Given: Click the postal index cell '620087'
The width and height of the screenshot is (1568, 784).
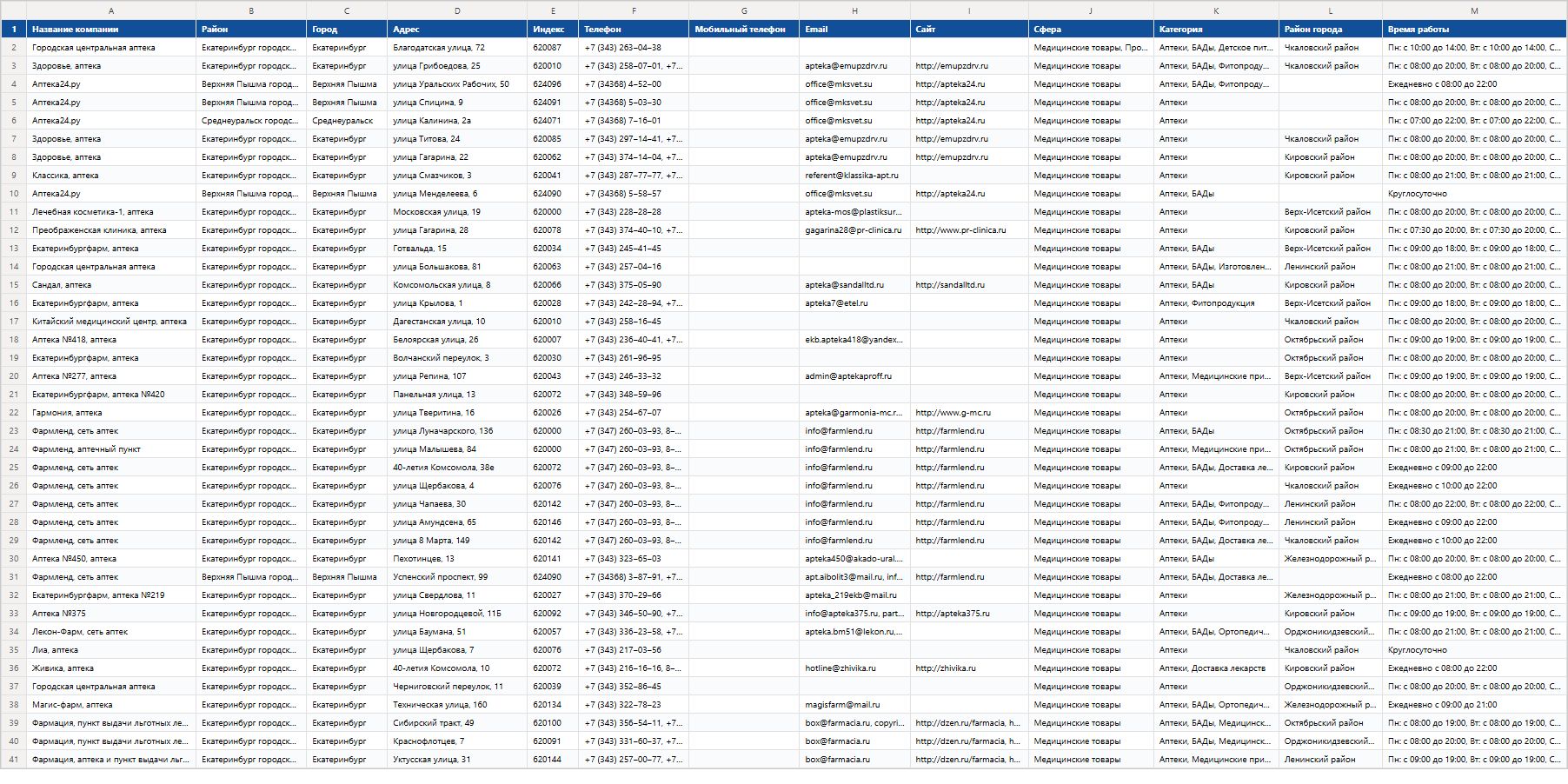Looking at the screenshot, I should (x=554, y=48).
